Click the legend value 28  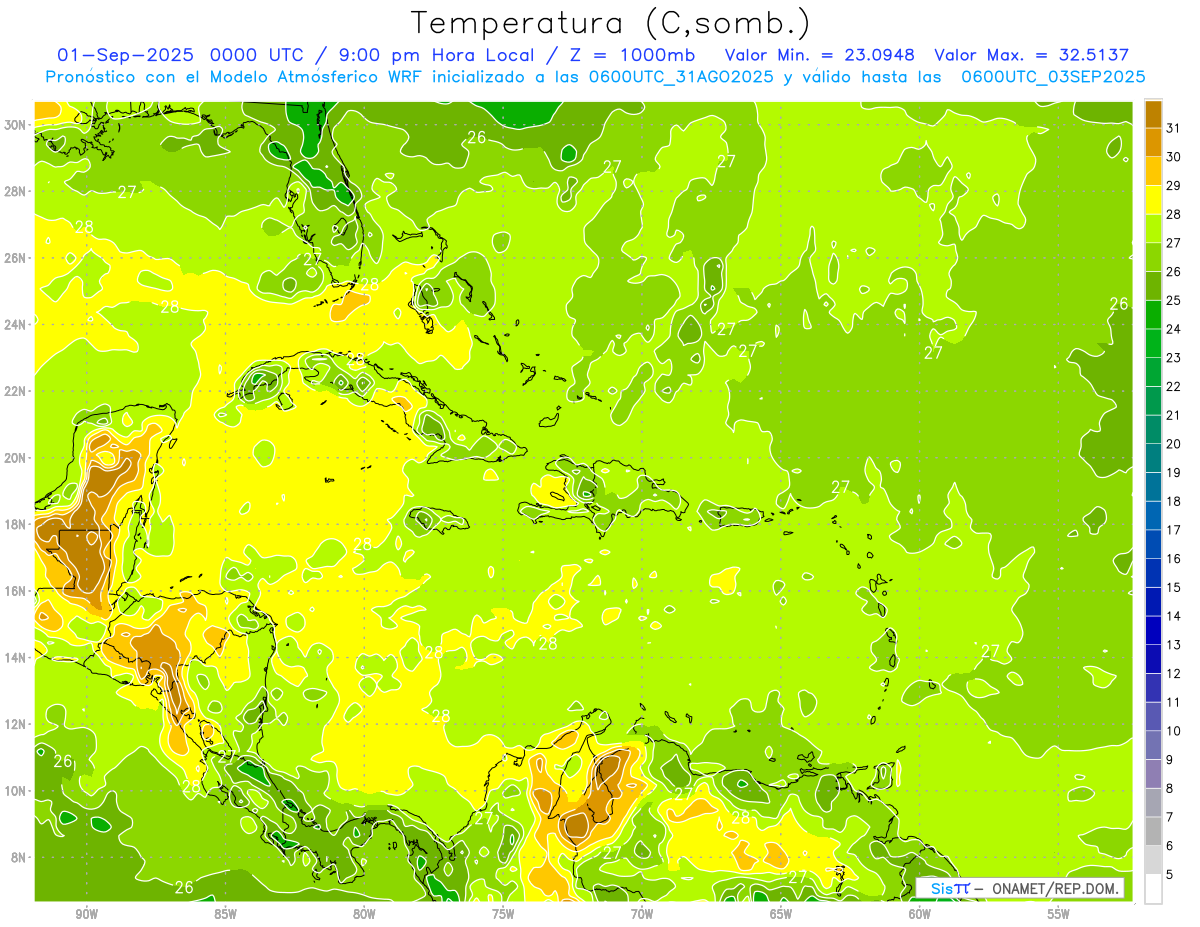[1174, 214]
